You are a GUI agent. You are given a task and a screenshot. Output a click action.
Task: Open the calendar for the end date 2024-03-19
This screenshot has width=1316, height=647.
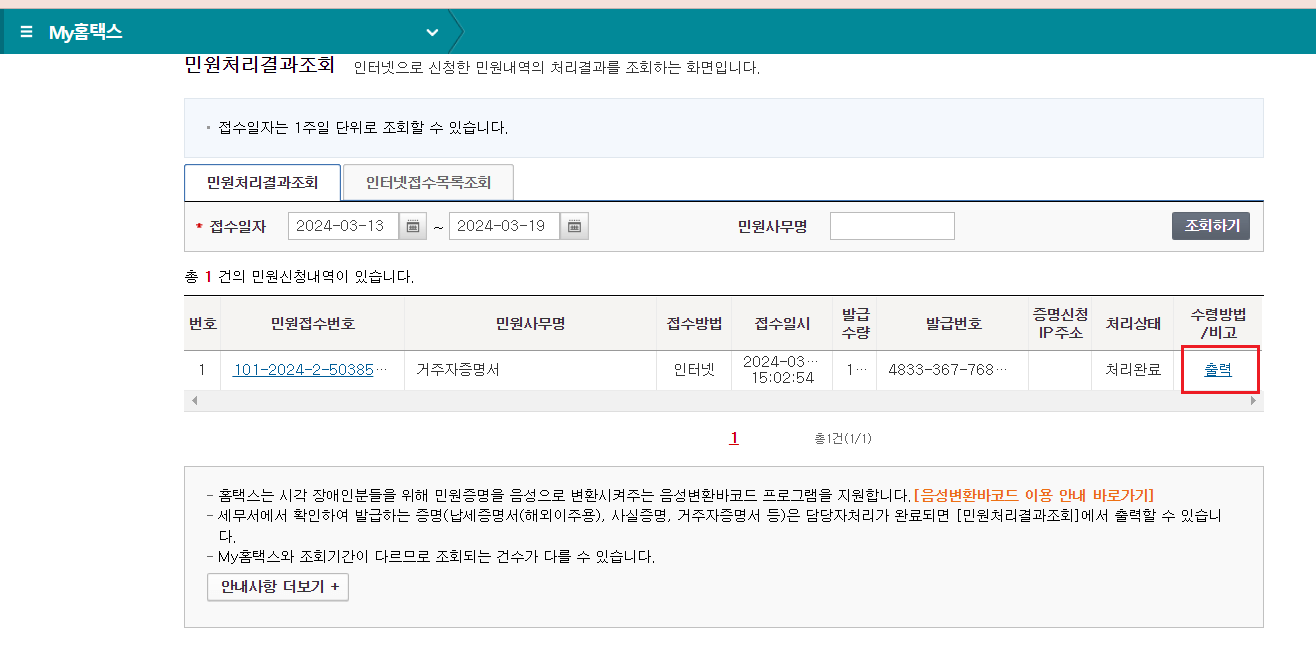[x=572, y=225]
